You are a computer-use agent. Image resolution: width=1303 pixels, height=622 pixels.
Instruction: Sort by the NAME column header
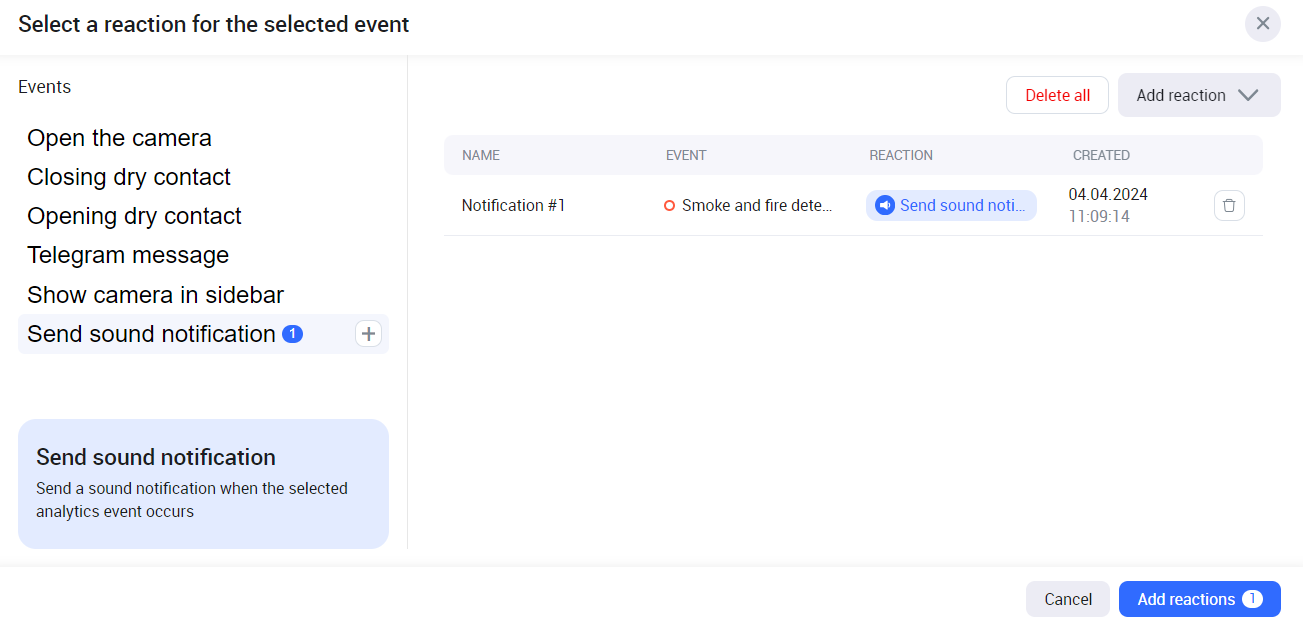coord(481,155)
